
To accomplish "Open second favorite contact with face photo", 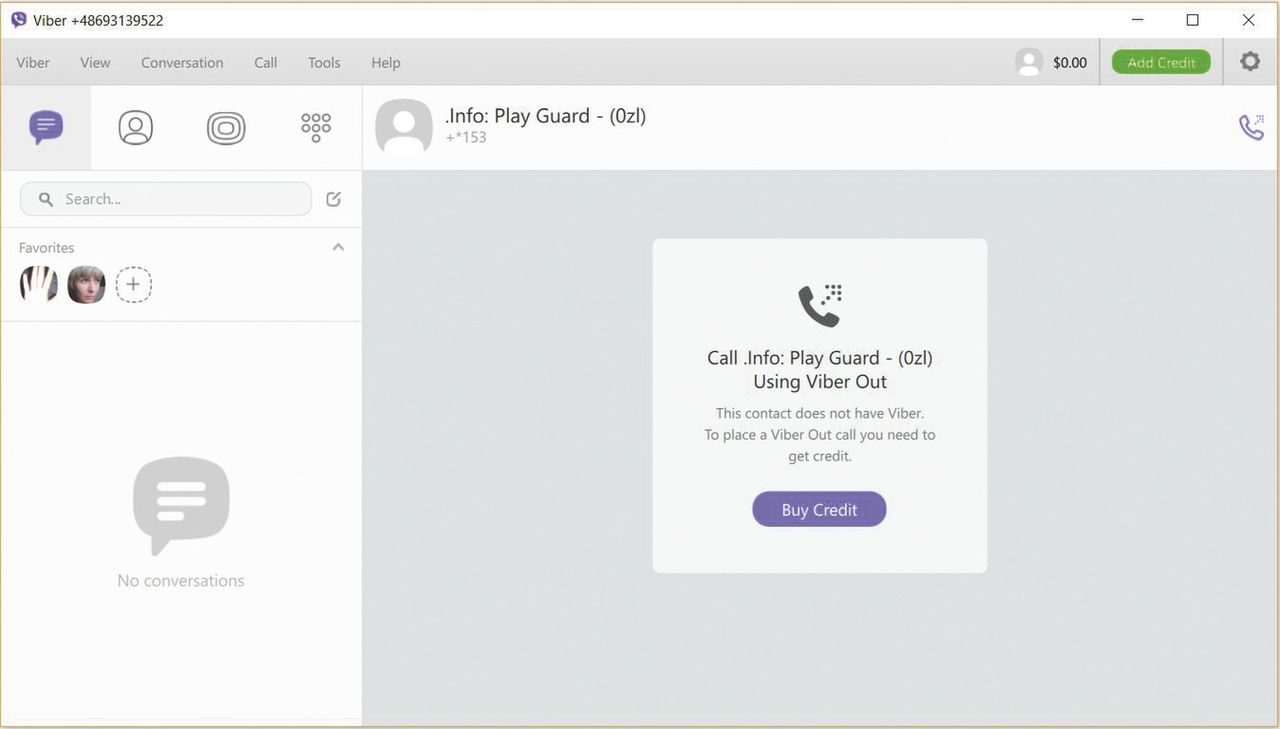I will click(87, 285).
